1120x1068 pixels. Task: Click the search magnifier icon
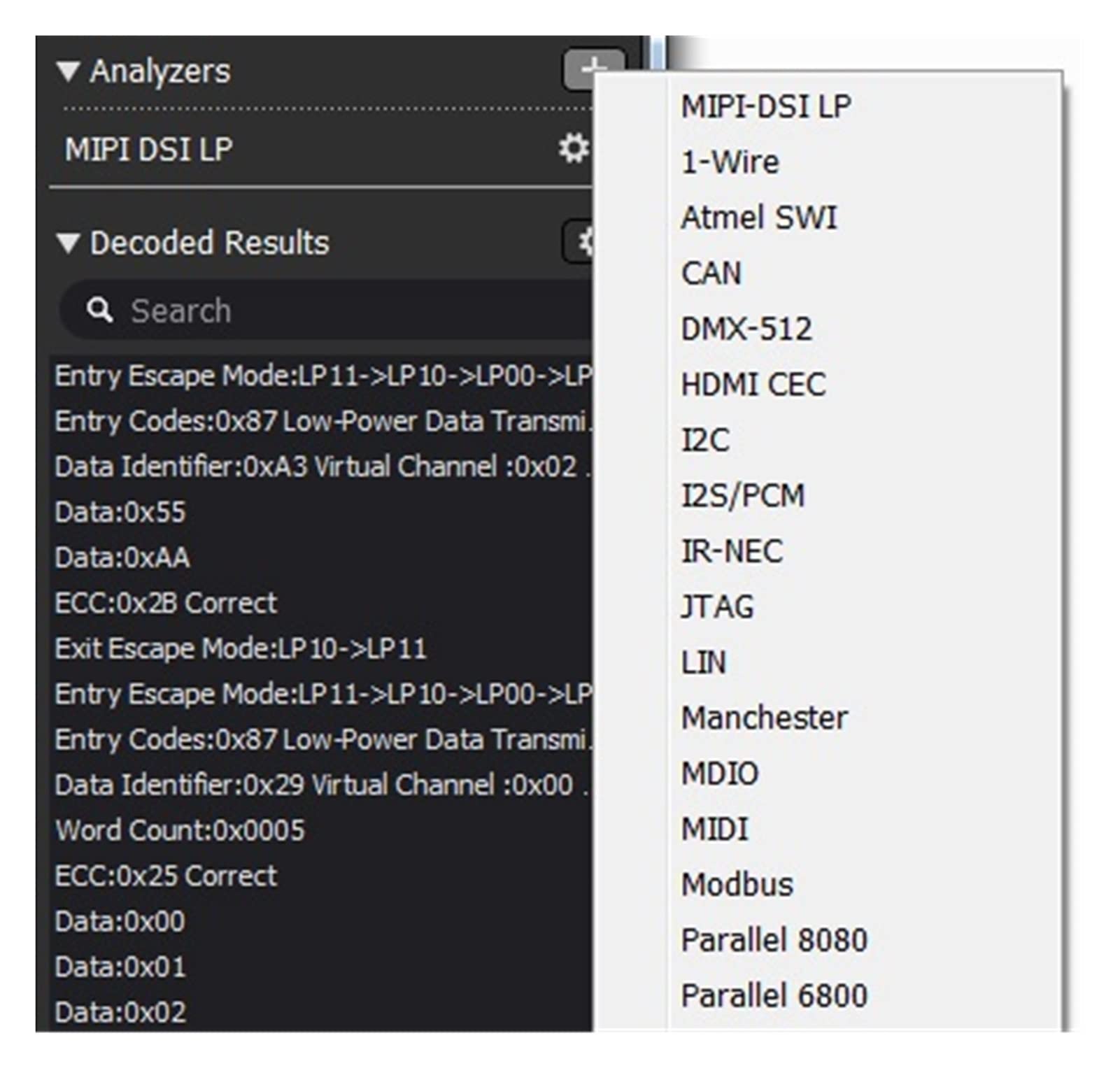[x=99, y=310]
